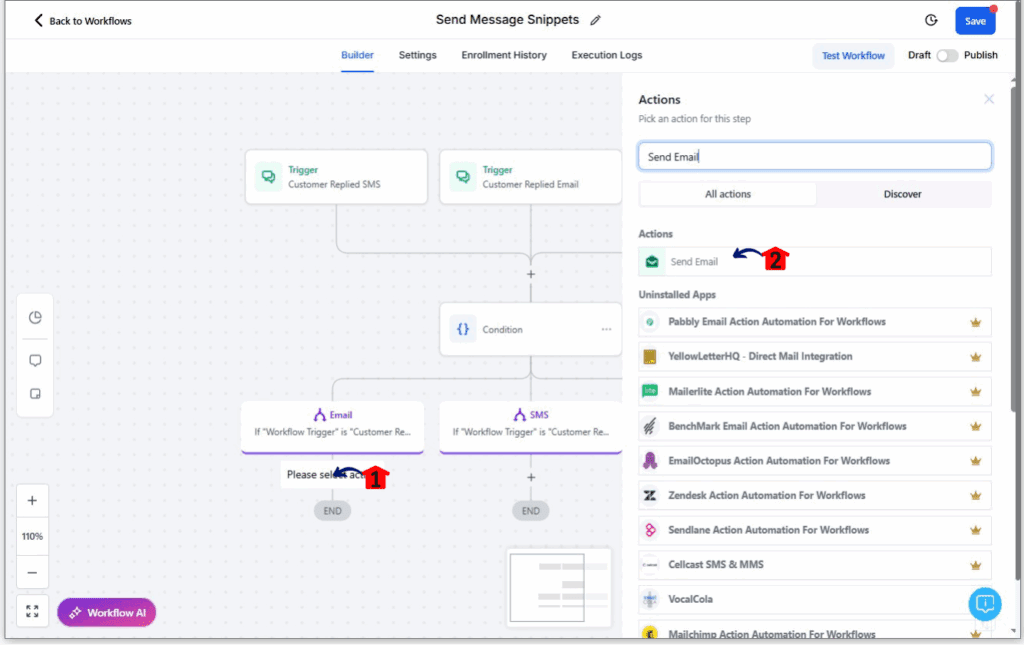Click Mailerlite app icon
This screenshot has width=1024, height=645.
point(650,391)
